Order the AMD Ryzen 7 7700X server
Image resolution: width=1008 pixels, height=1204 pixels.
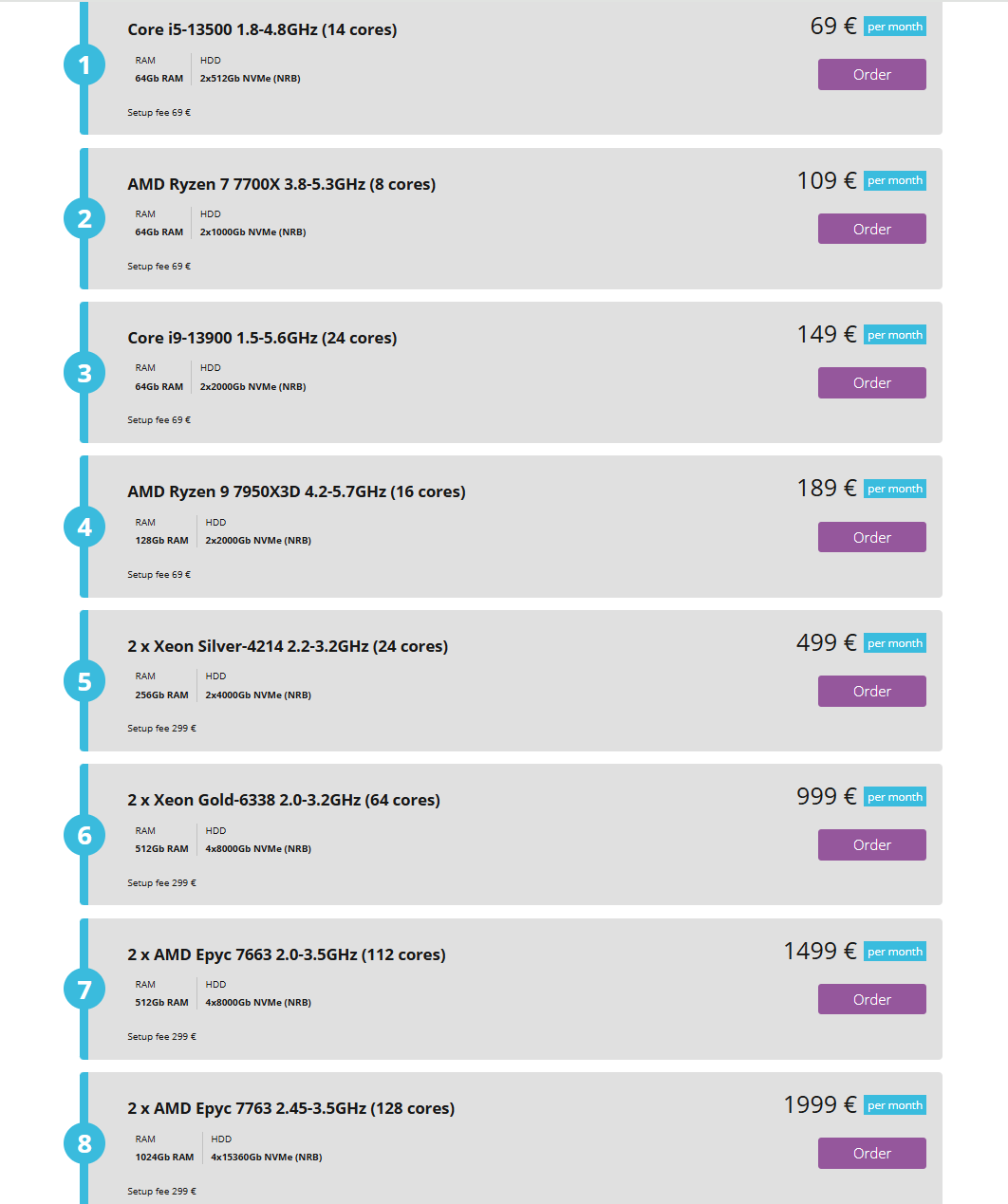pyautogui.click(x=871, y=229)
